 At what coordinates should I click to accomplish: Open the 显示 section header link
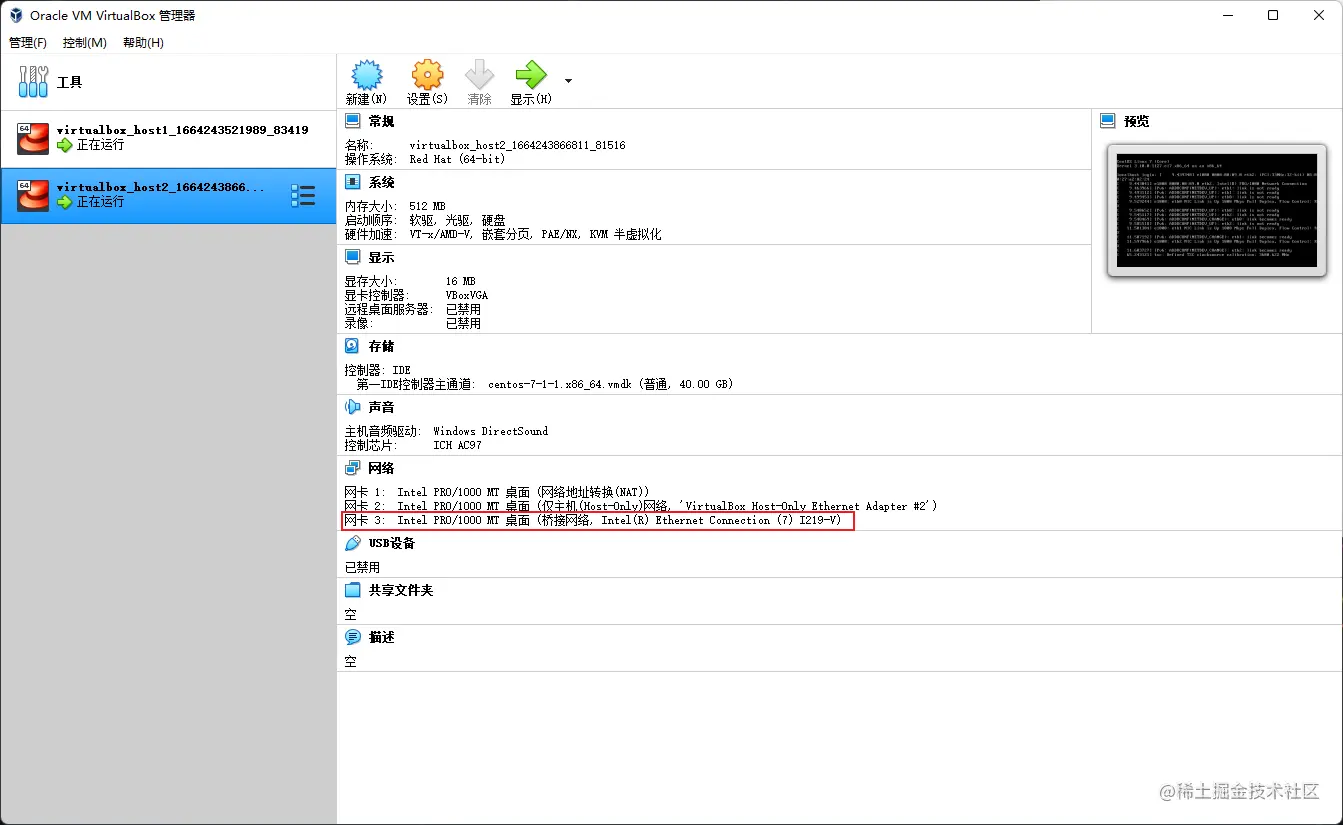(381, 257)
